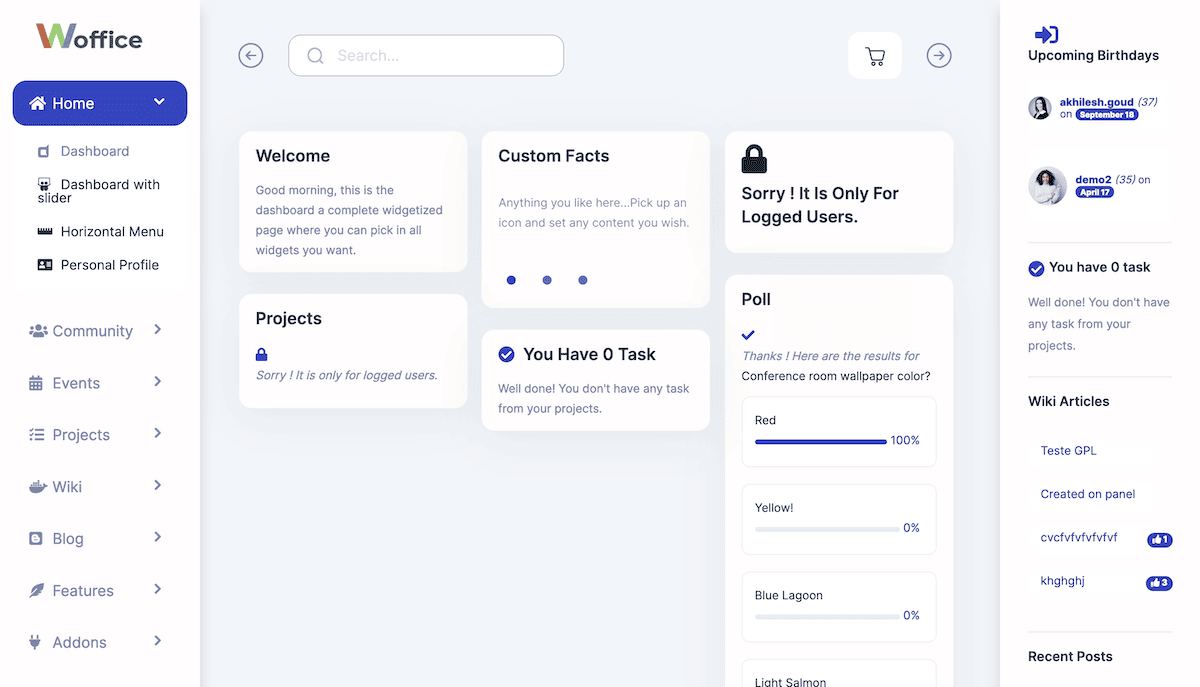Click akhilesh.goud's avatar picture
This screenshot has height=687, width=1200.
1040,108
